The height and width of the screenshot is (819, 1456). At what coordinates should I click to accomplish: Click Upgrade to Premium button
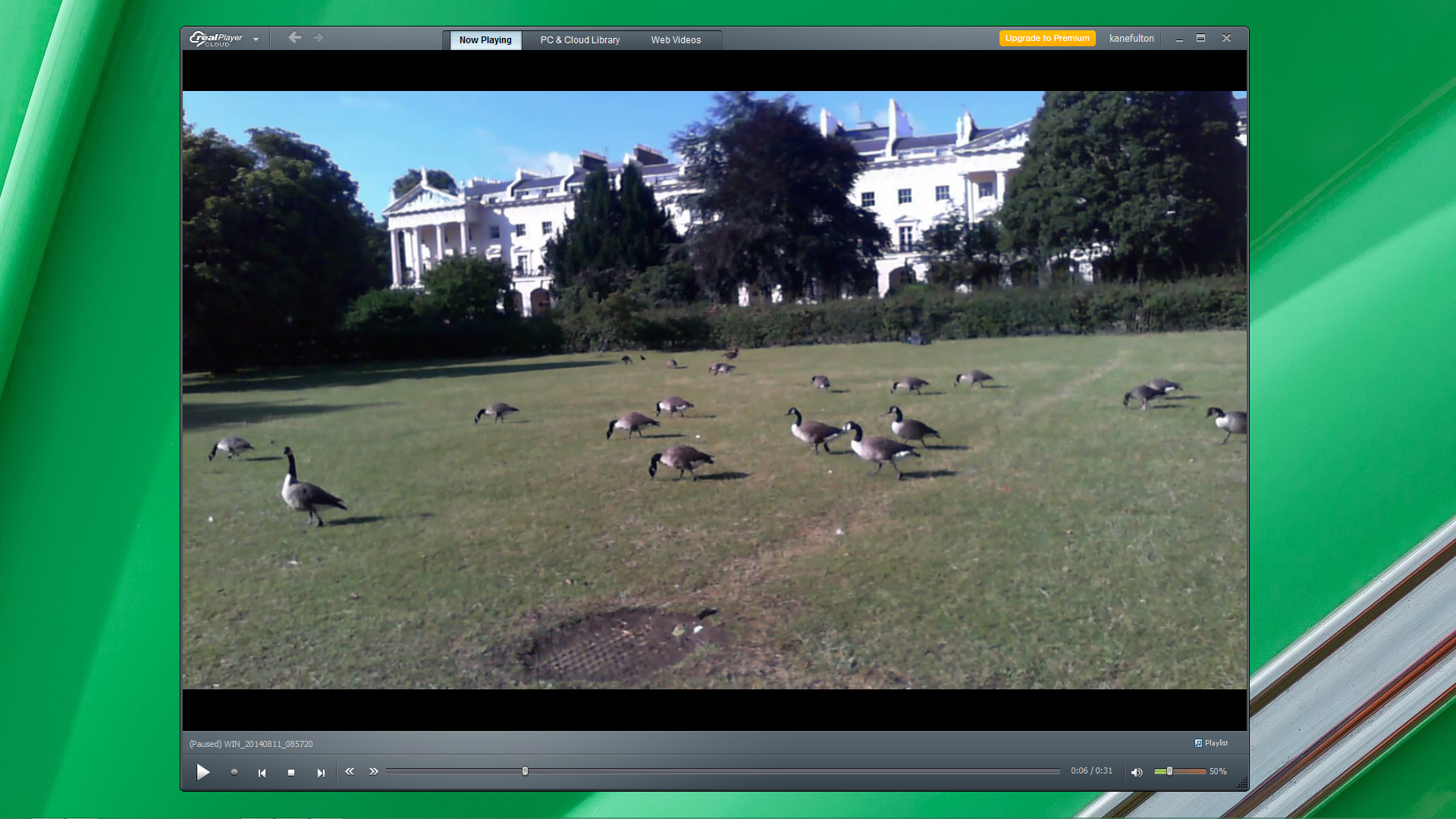click(x=1047, y=38)
